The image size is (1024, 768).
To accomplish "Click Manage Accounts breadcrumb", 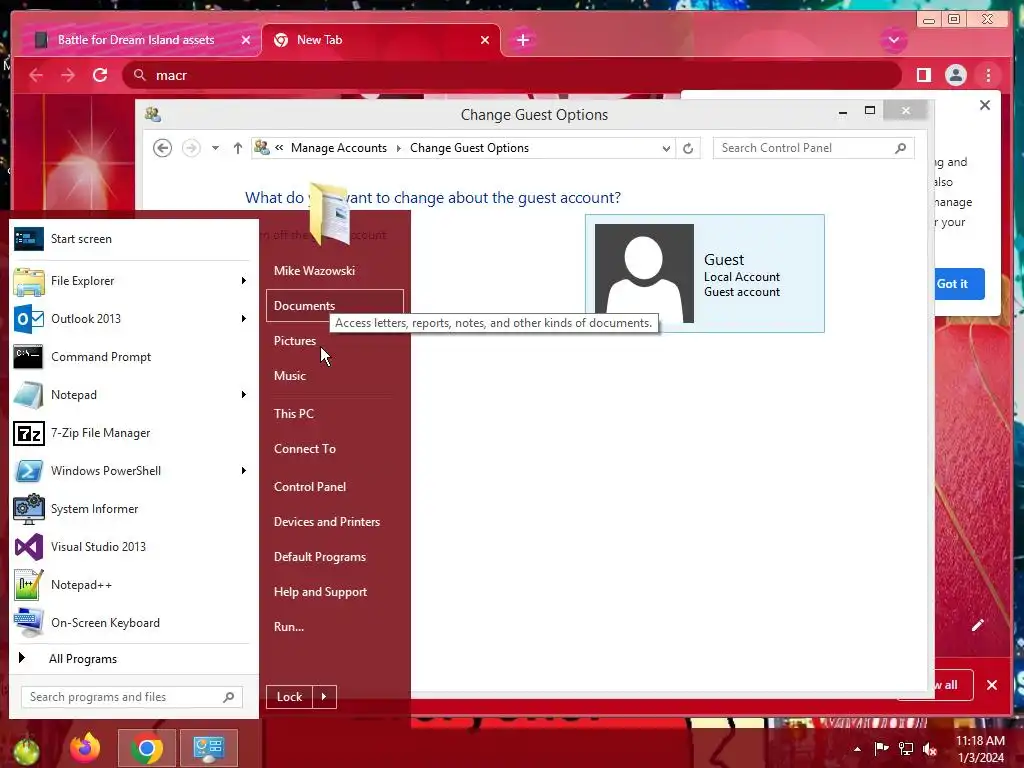I will pyautogui.click(x=339, y=148).
